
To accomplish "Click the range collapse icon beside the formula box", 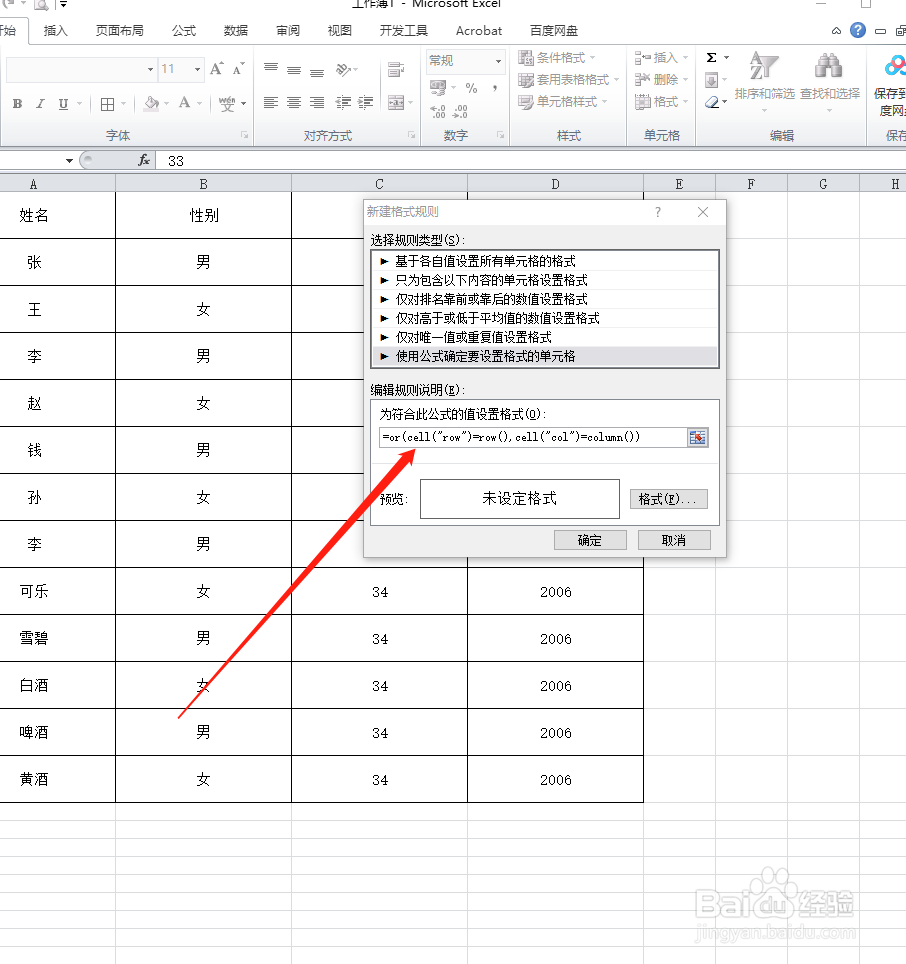I will pos(697,437).
